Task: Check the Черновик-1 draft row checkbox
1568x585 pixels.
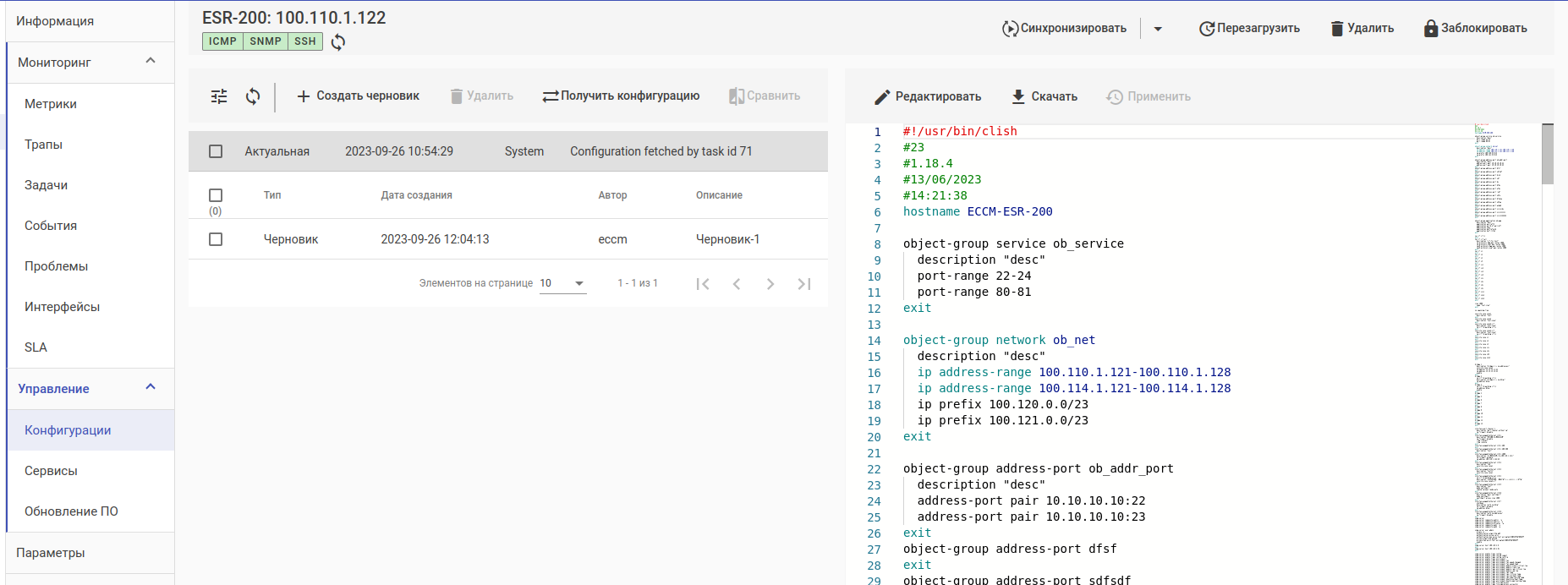Action: pyautogui.click(x=216, y=239)
